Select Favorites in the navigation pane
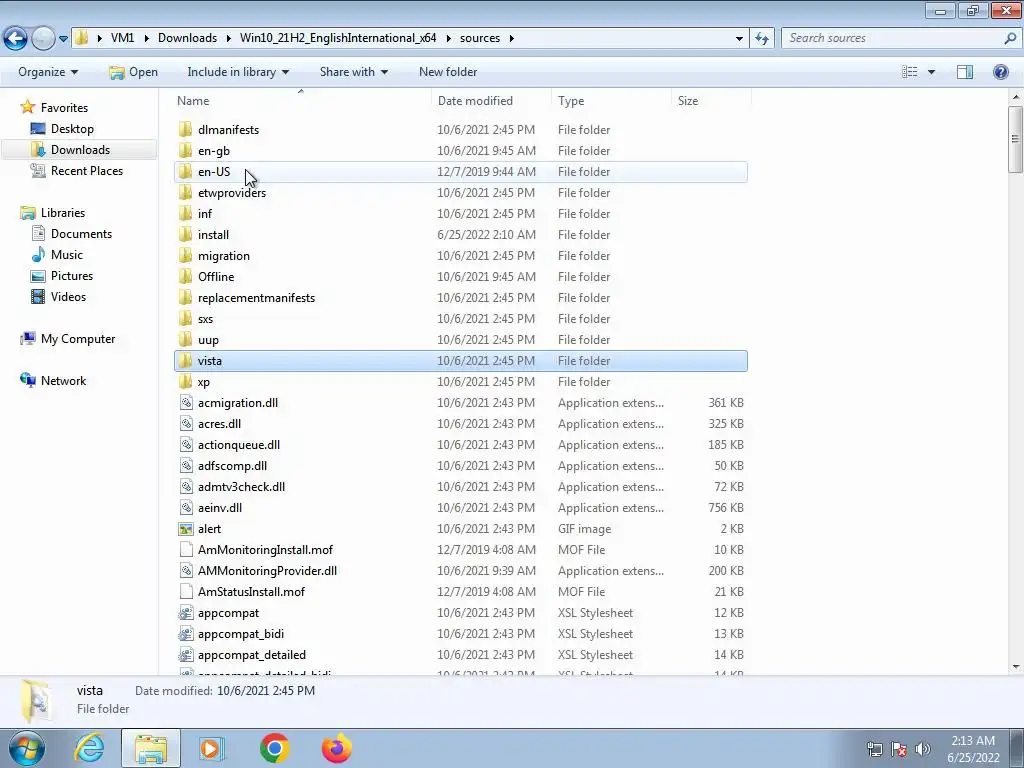Viewport: 1024px width, 768px height. pos(64,108)
